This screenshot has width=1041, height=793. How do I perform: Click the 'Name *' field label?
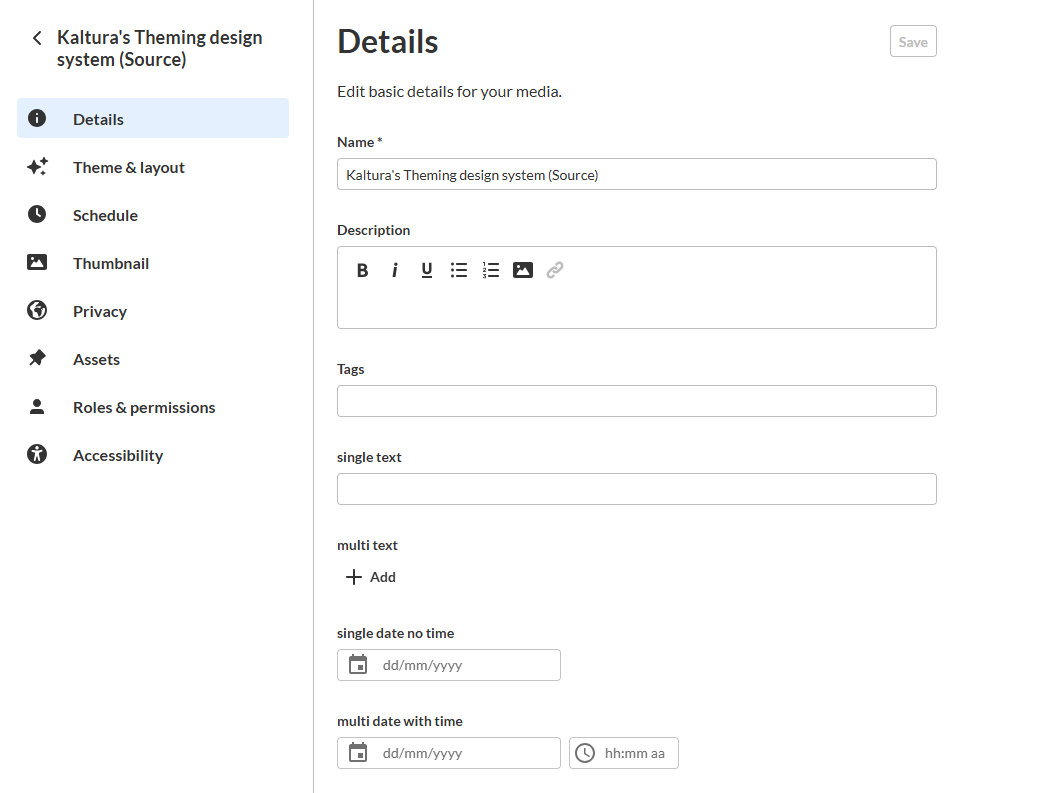360,142
